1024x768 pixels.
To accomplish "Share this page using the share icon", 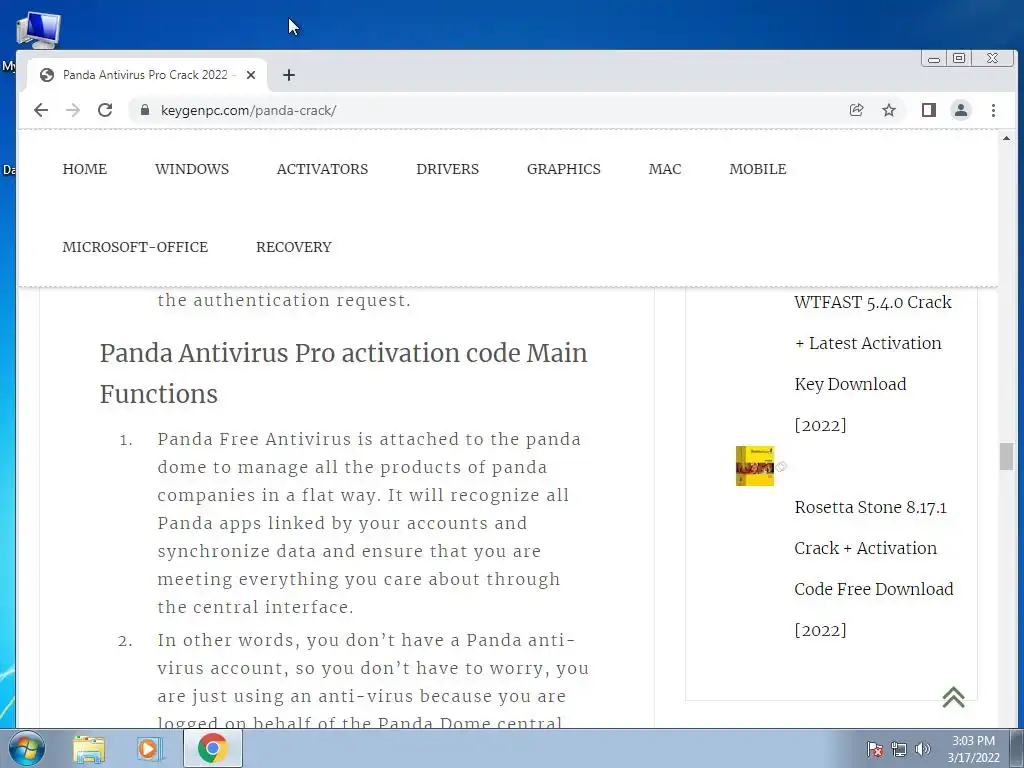I will point(856,110).
